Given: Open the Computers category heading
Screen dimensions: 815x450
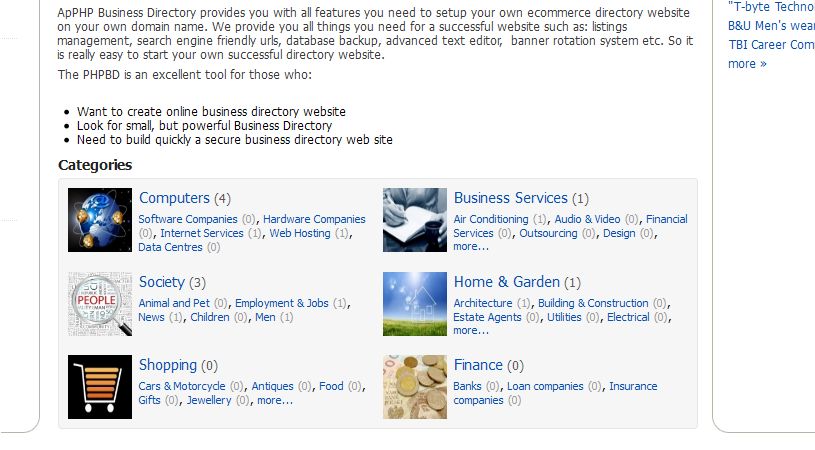Looking at the screenshot, I should click(174, 198).
